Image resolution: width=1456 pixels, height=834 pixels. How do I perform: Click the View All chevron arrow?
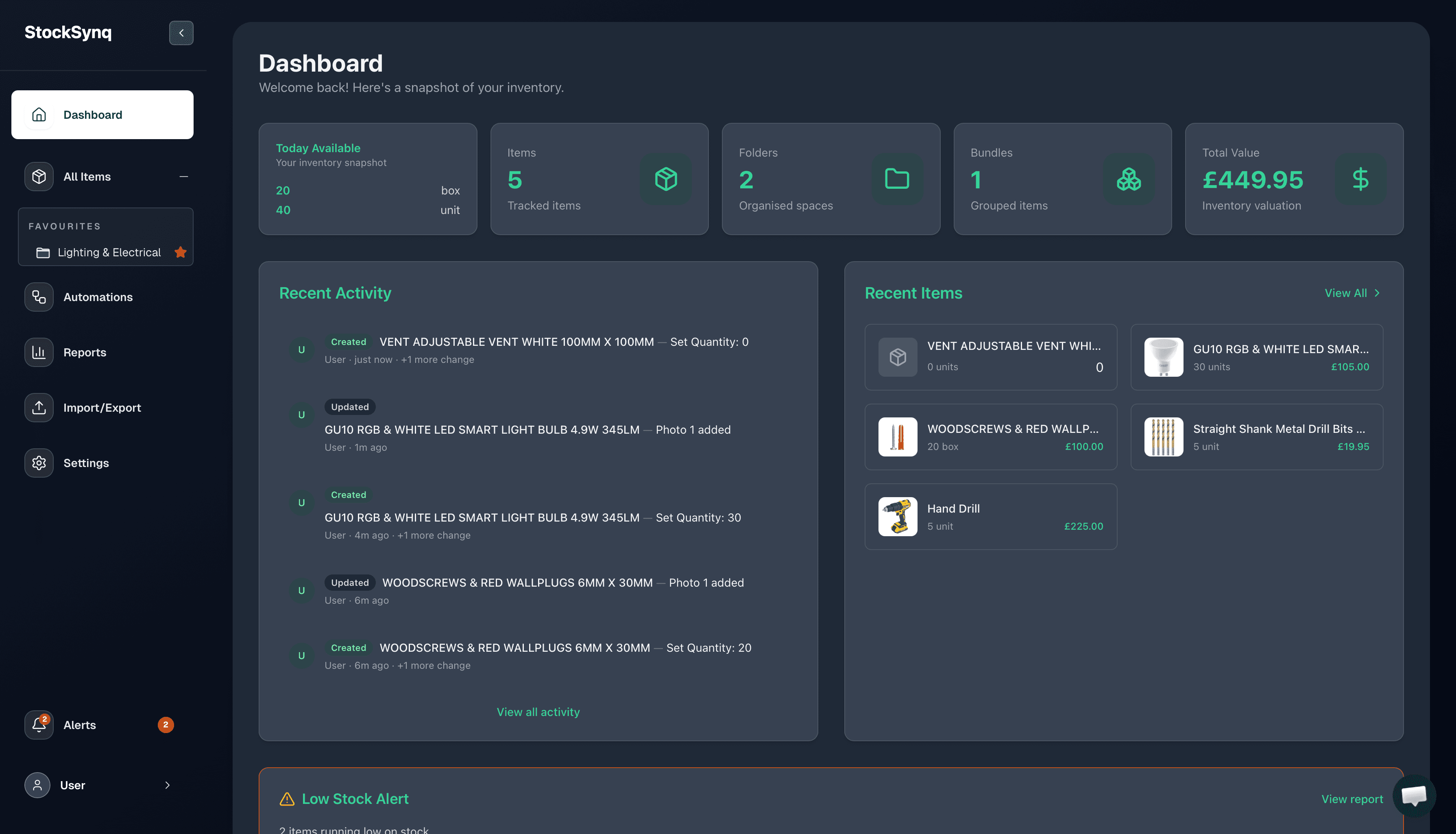[x=1377, y=293]
